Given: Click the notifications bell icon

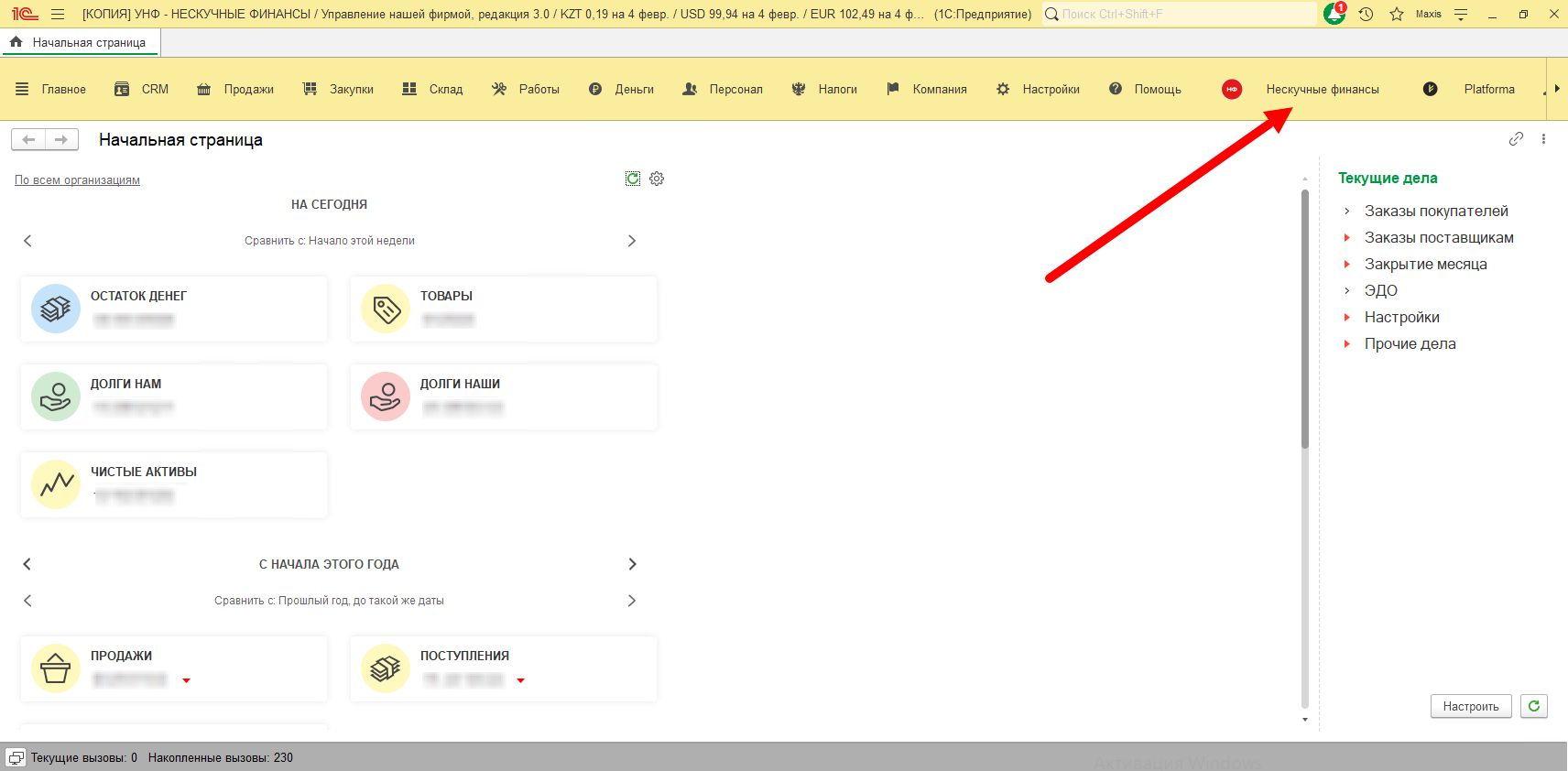Looking at the screenshot, I should click(1334, 15).
